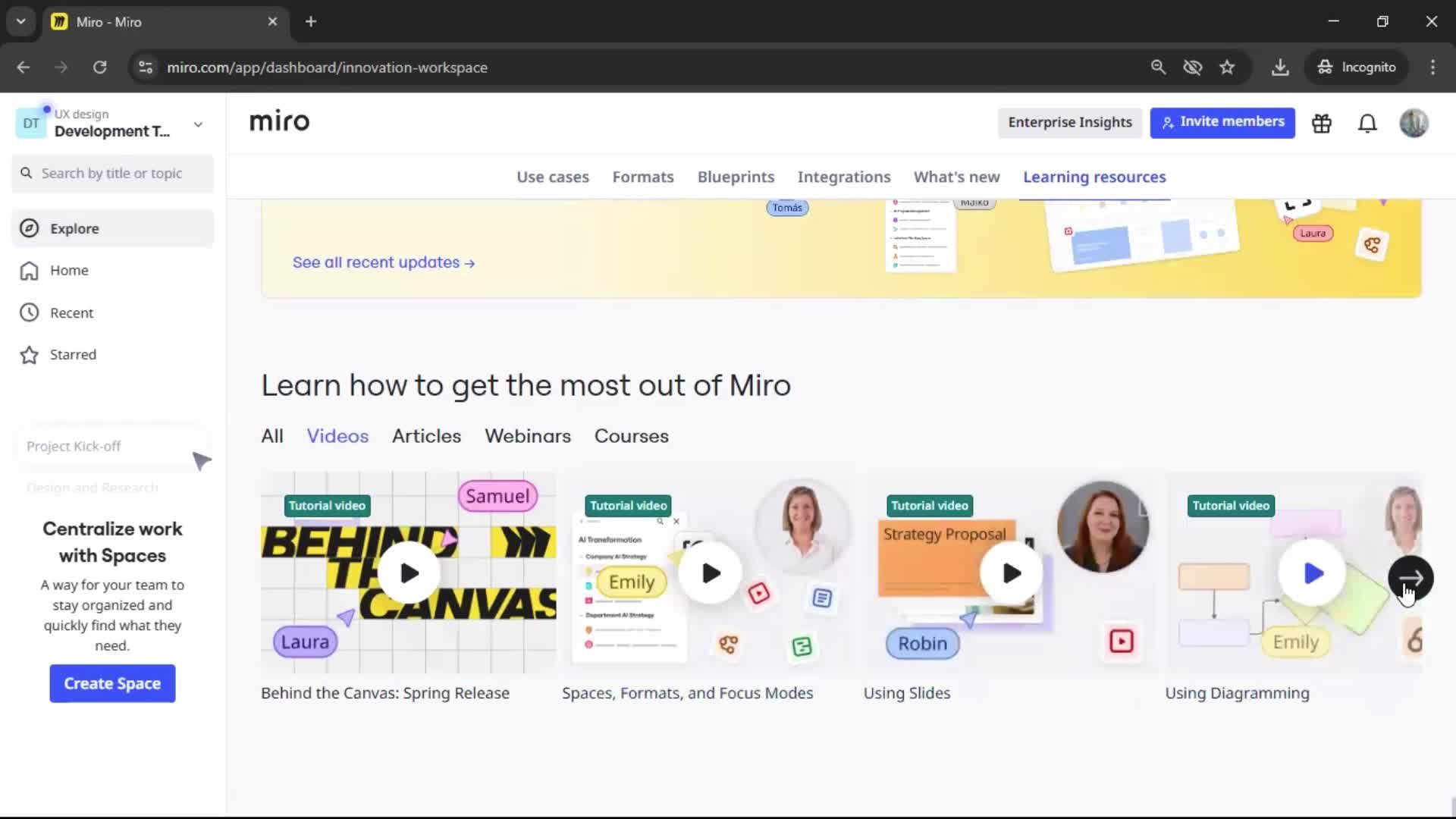Go back in browser history
1456x819 pixels.
coord(24,67)
